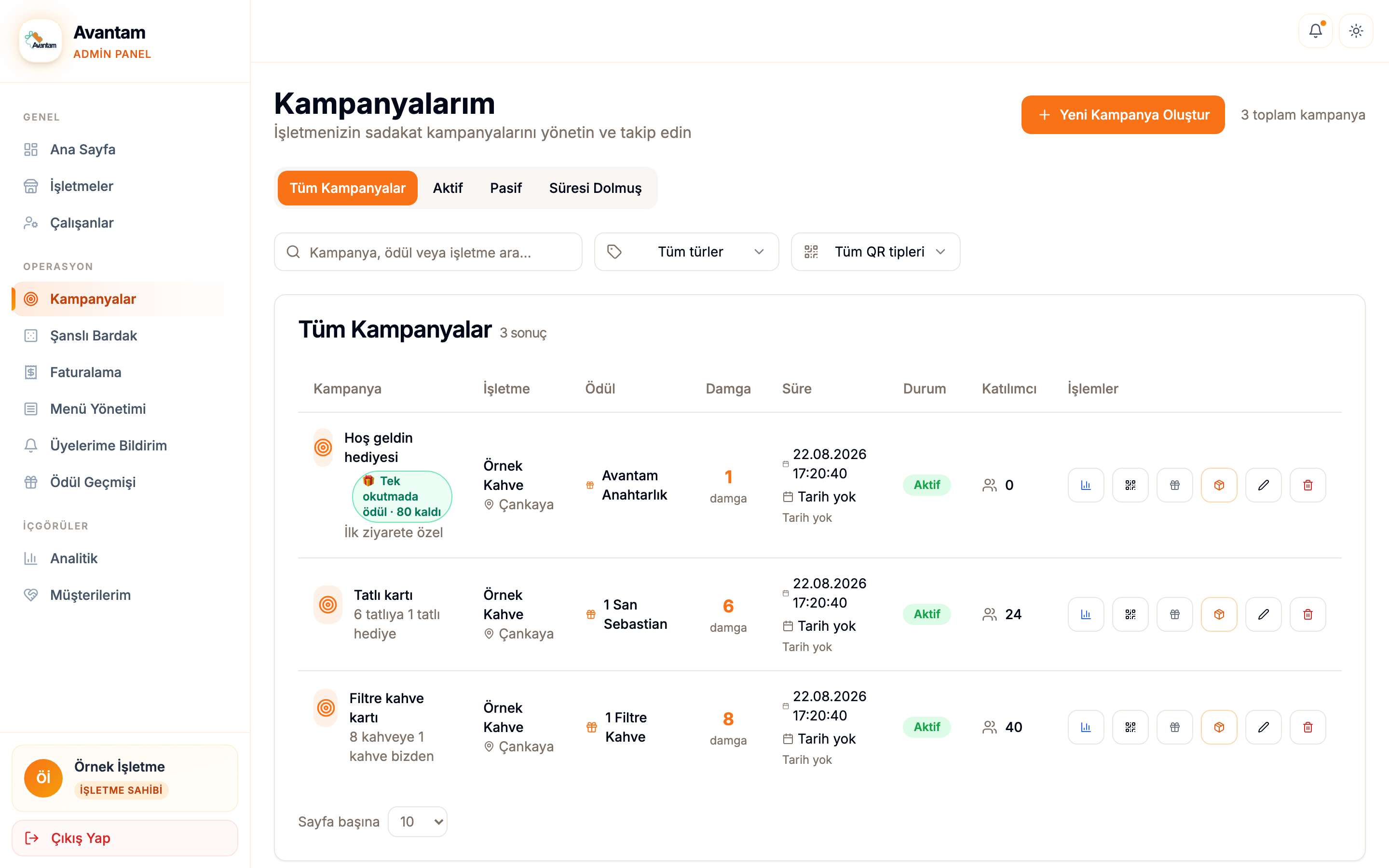Expand the Tüm QR tipleri dropdown

tap(875, 251)
